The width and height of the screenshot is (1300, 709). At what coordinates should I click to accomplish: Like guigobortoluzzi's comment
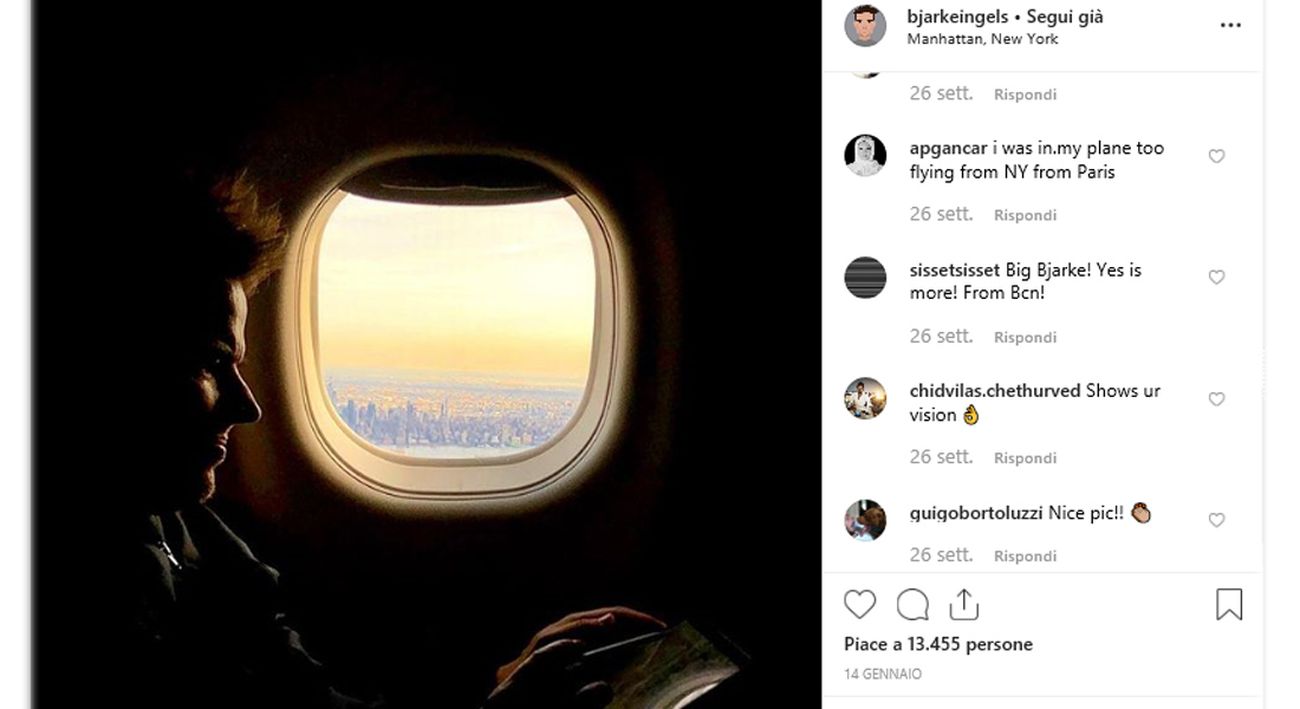pos(1216,520)
